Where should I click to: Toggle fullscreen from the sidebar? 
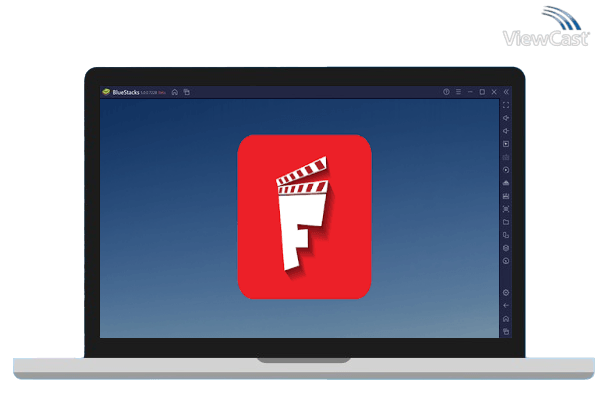coord(506,105)
